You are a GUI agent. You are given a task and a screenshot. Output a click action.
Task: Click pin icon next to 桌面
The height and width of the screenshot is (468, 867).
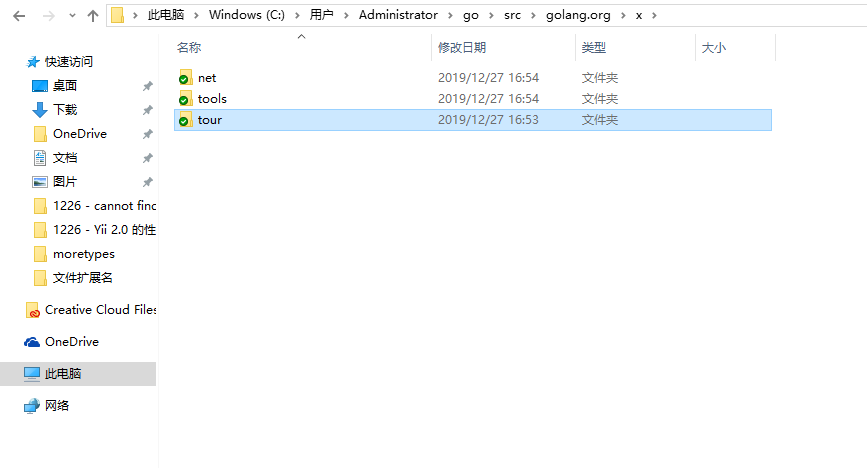(148, 86)
